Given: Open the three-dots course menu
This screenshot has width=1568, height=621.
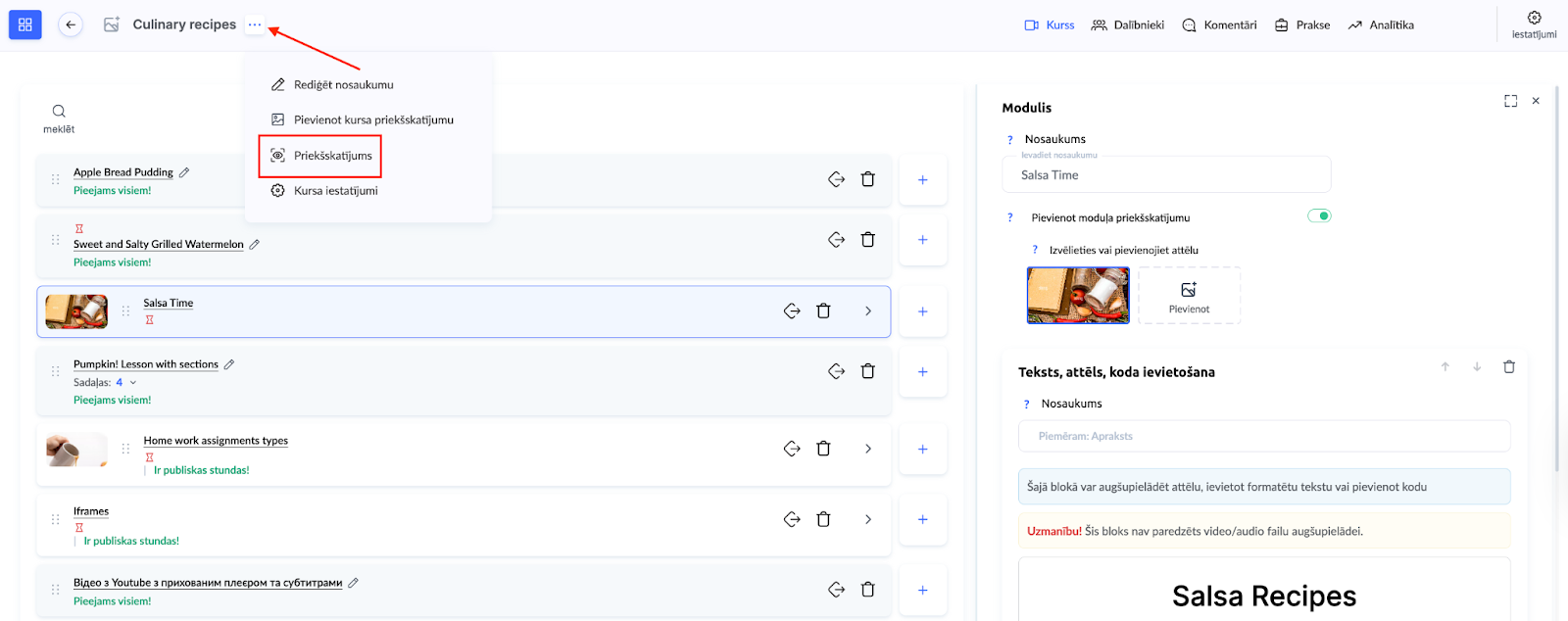Looking at the screenshot, I should pos(255,24).
